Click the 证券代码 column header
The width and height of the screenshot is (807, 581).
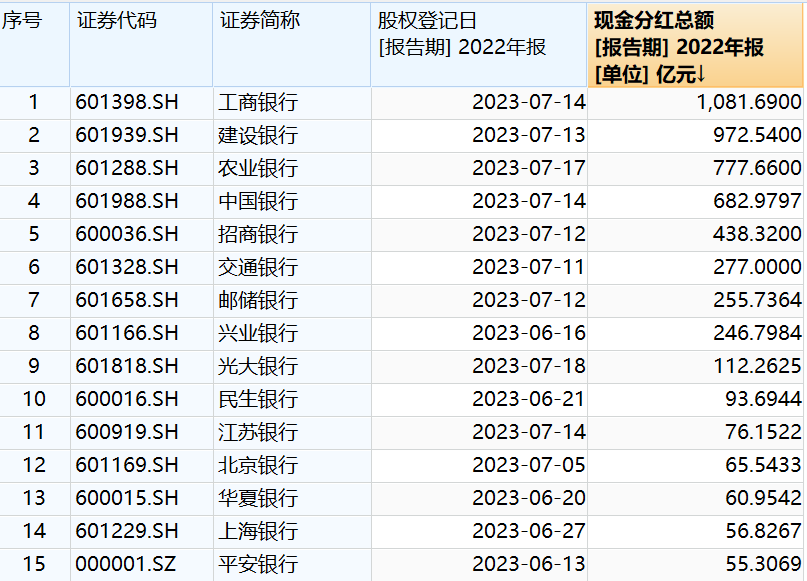coord(141,45)
